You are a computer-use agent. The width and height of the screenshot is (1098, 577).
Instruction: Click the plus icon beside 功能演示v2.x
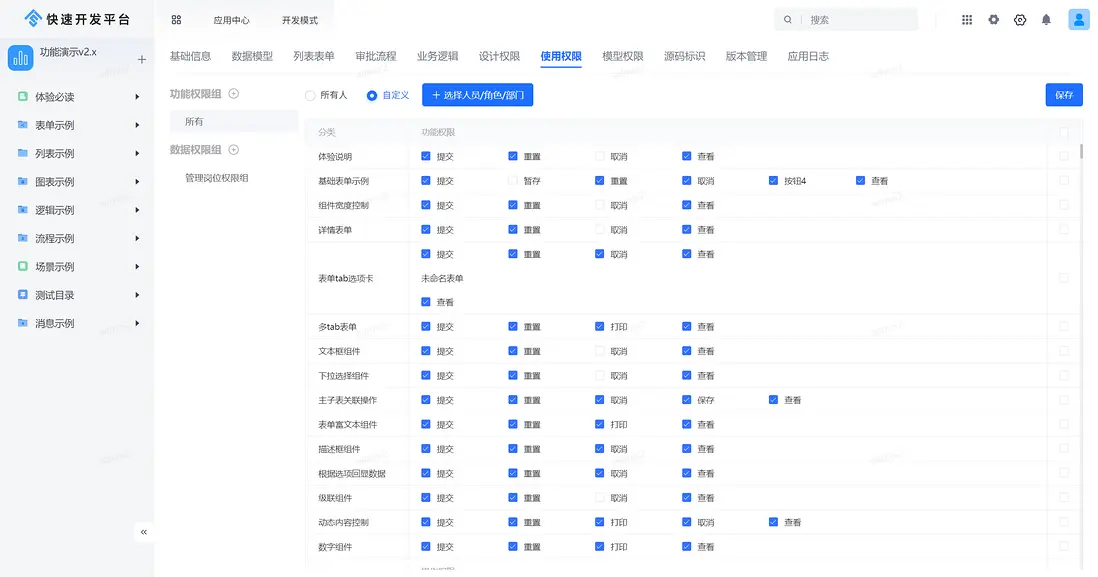141,60
